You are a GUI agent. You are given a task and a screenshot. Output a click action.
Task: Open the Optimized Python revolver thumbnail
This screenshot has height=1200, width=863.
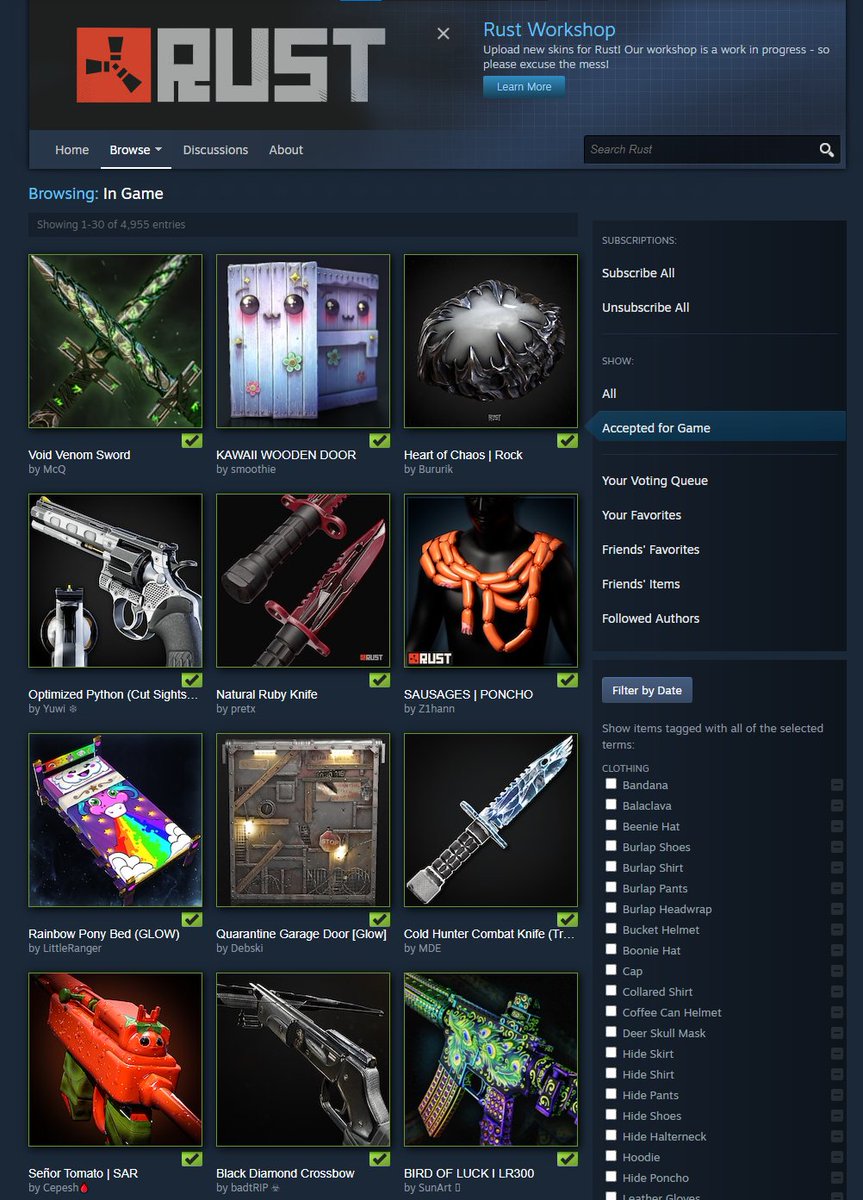(x=115, y=581)
